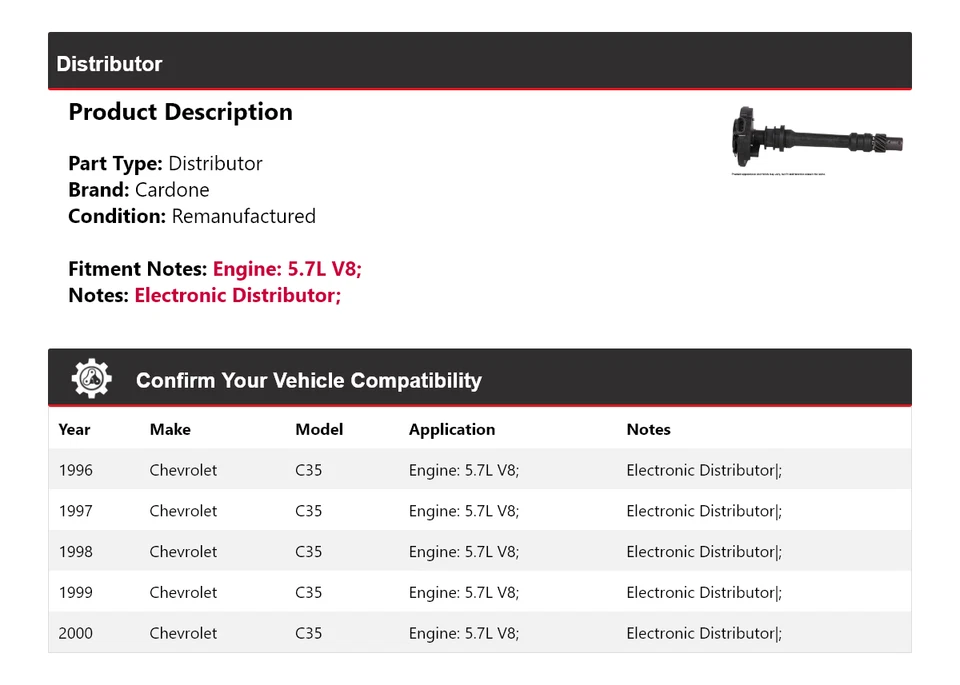This screenshot has width=960, height=685.
Task: Click the Make column header
Action: (170, 429)
